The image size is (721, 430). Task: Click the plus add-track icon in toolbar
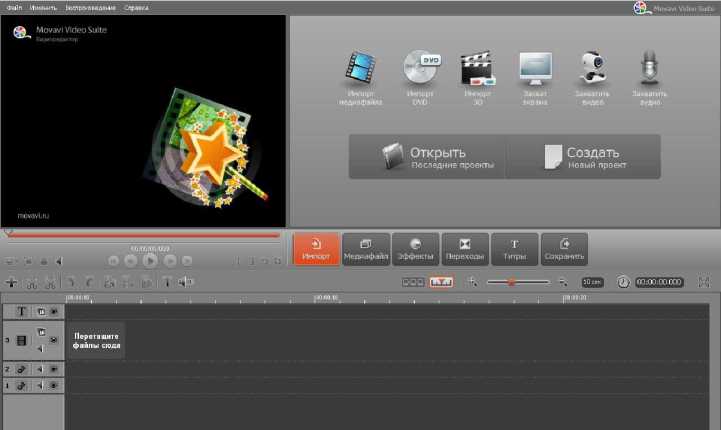11,282
